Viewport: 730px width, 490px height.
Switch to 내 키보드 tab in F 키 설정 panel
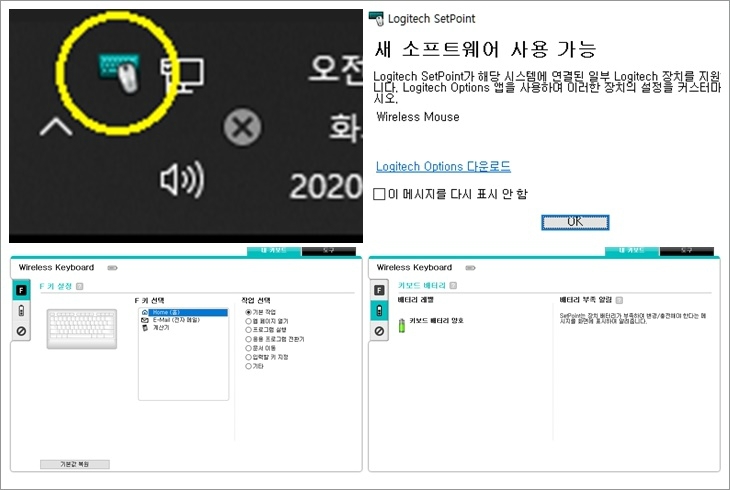(274, 251)
